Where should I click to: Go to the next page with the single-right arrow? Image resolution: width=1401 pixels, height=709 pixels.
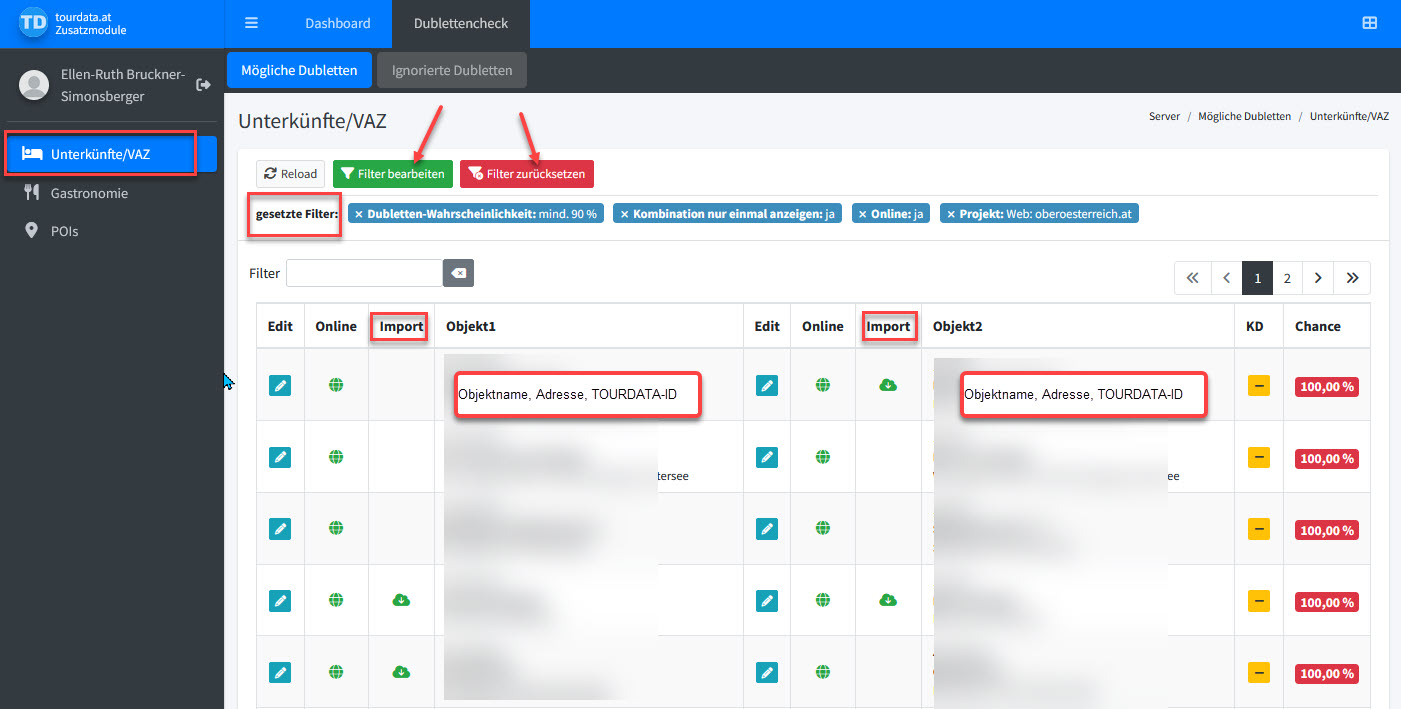1318,278
